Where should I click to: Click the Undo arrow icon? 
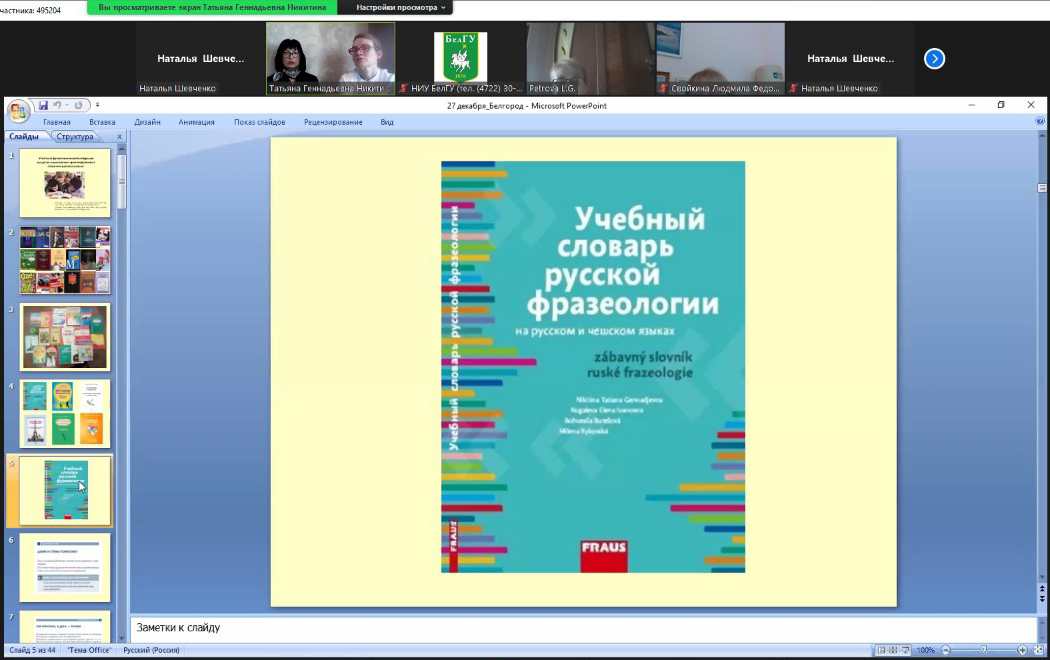[x=59, y=105]
